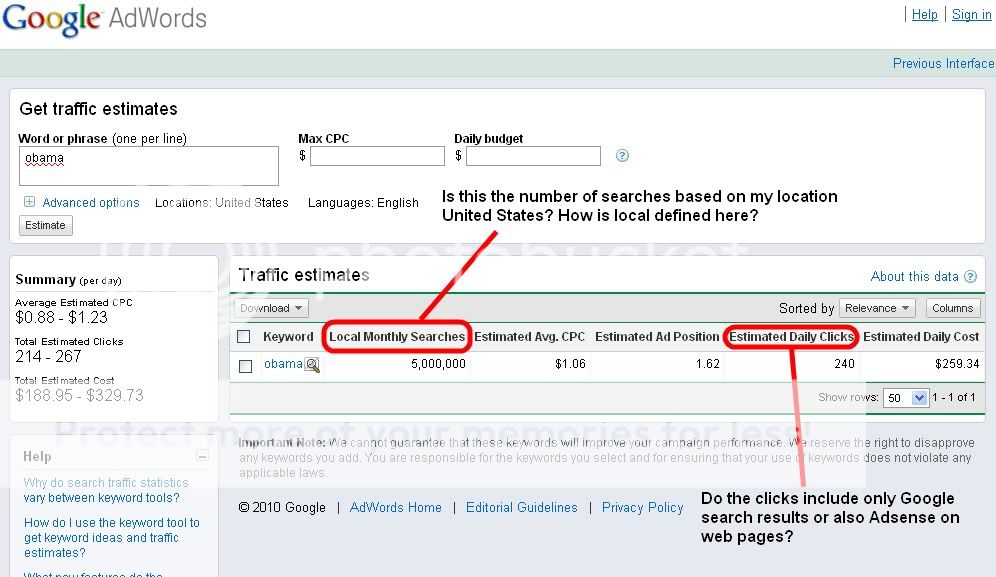
Task: Open 'Why do search traffic statistics vary' link
Action: [x=106, y=491]
